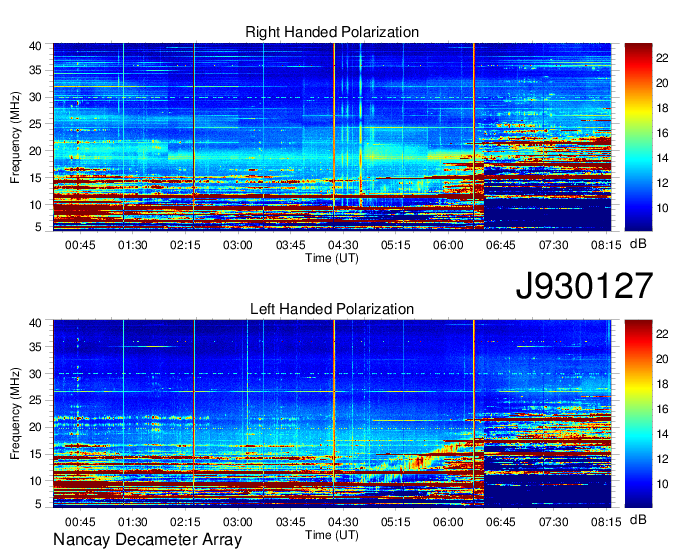
Task: Click the 05:15 time tick under Left Handed plot
Action: point(396,522)
